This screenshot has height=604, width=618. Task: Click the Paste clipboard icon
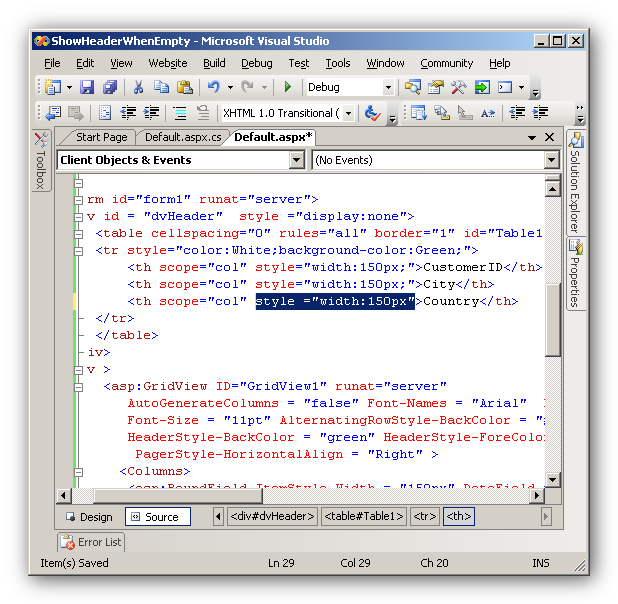pyautogui.click(x=184, y=88)
